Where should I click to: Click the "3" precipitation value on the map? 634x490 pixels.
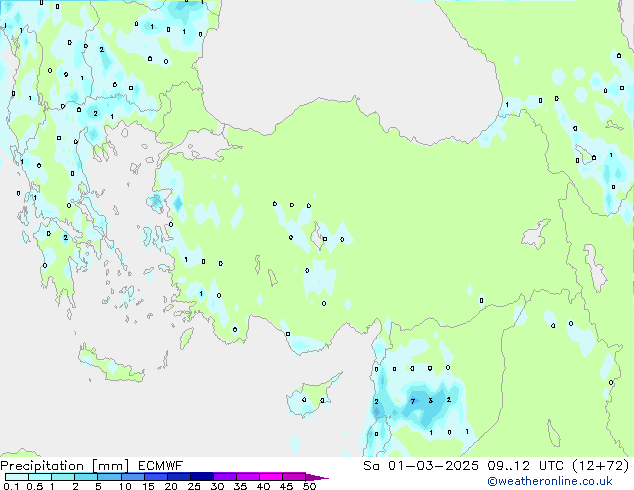431,401
